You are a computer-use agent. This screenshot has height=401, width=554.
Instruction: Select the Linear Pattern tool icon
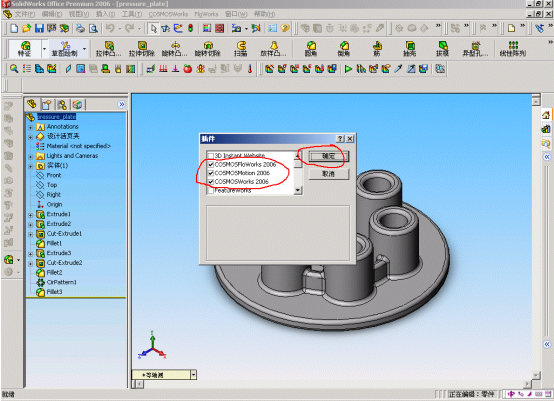point(513,48)
